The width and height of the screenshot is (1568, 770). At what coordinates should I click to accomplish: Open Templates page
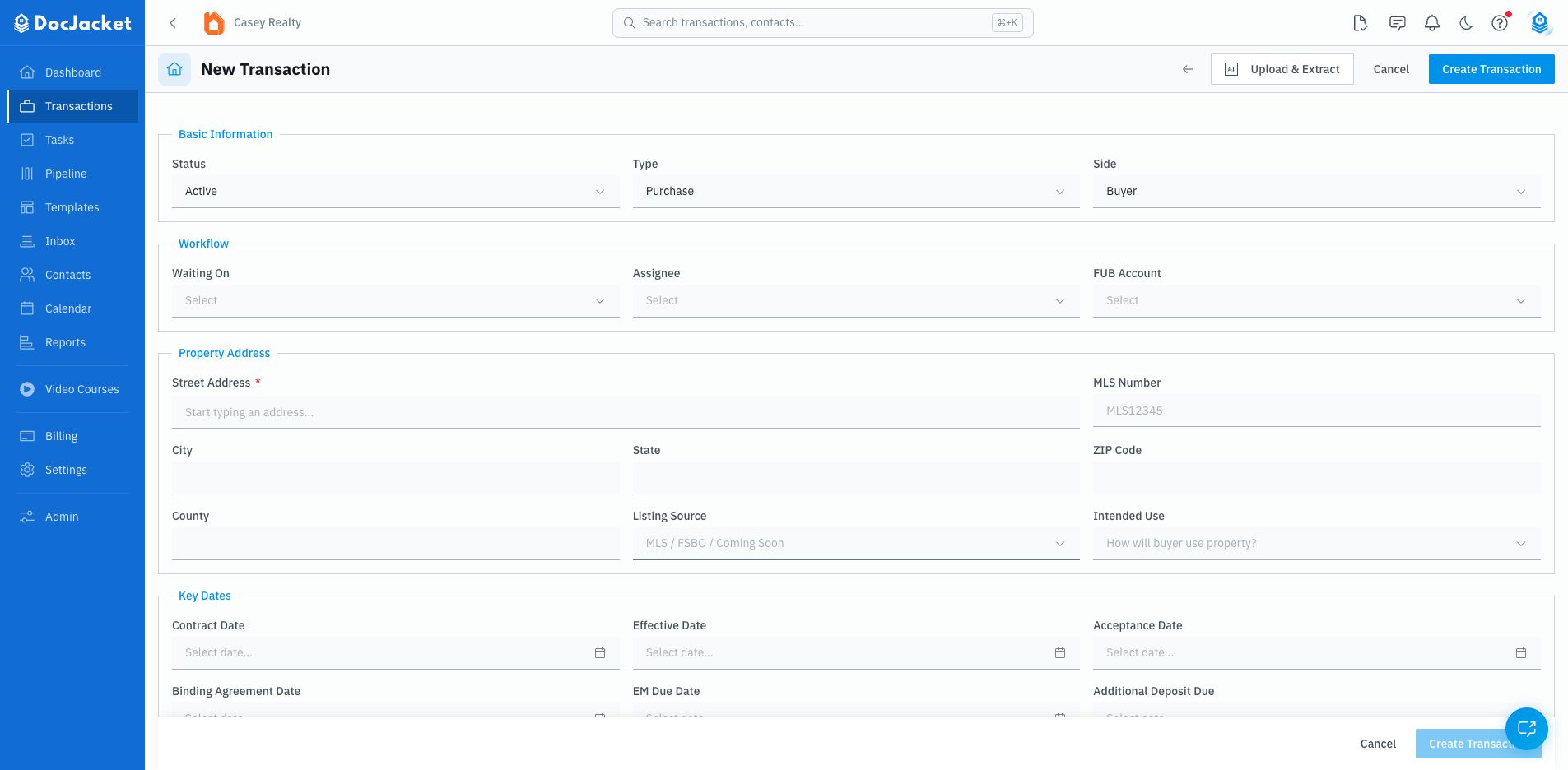pos(72,207)
